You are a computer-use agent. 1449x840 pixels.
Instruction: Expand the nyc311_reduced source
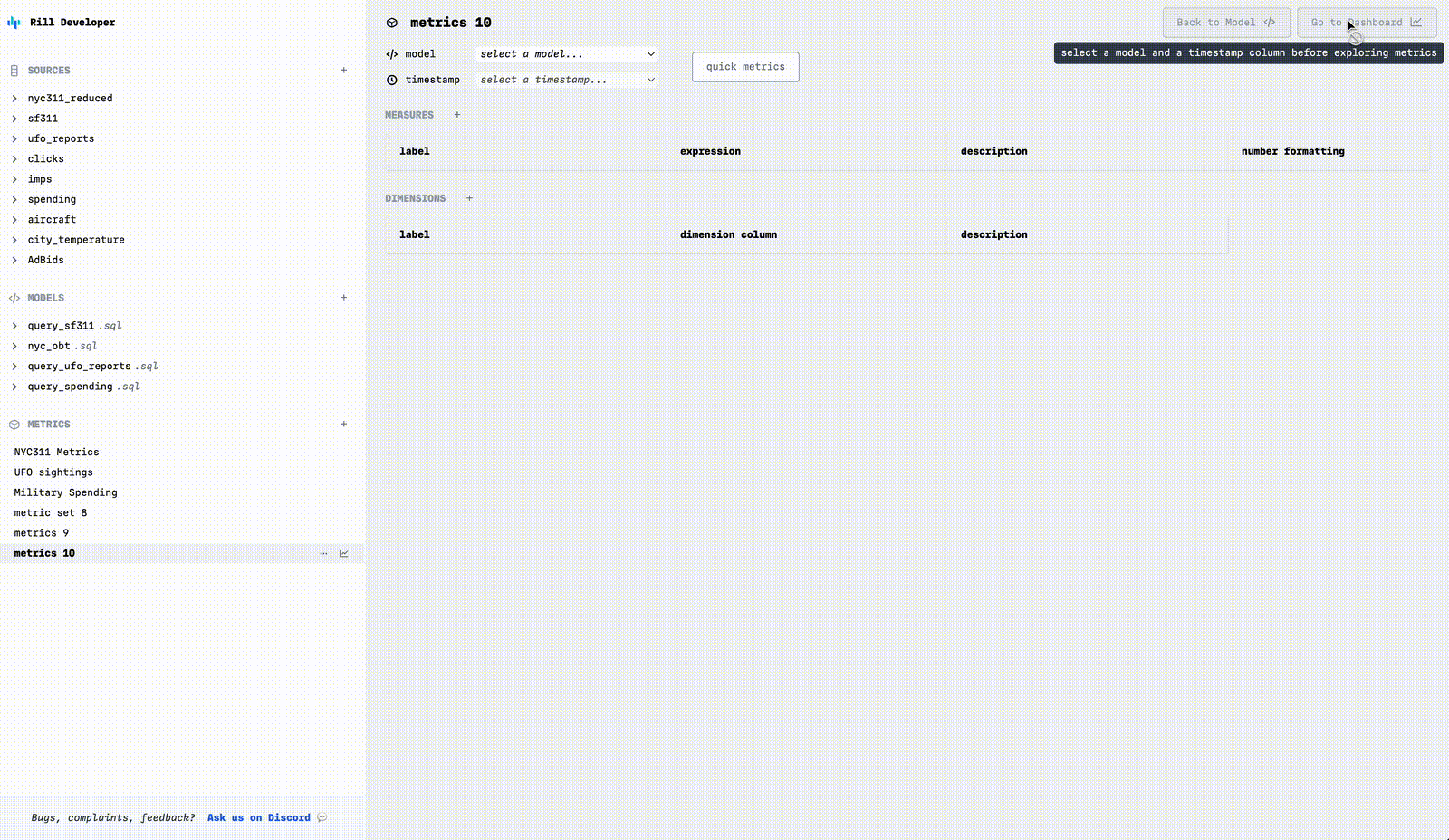click(x=14, y=99)
